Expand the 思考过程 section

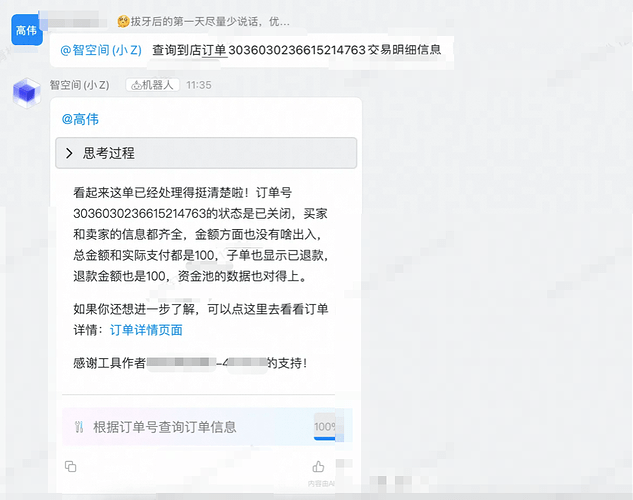click(x=206, y=153)
